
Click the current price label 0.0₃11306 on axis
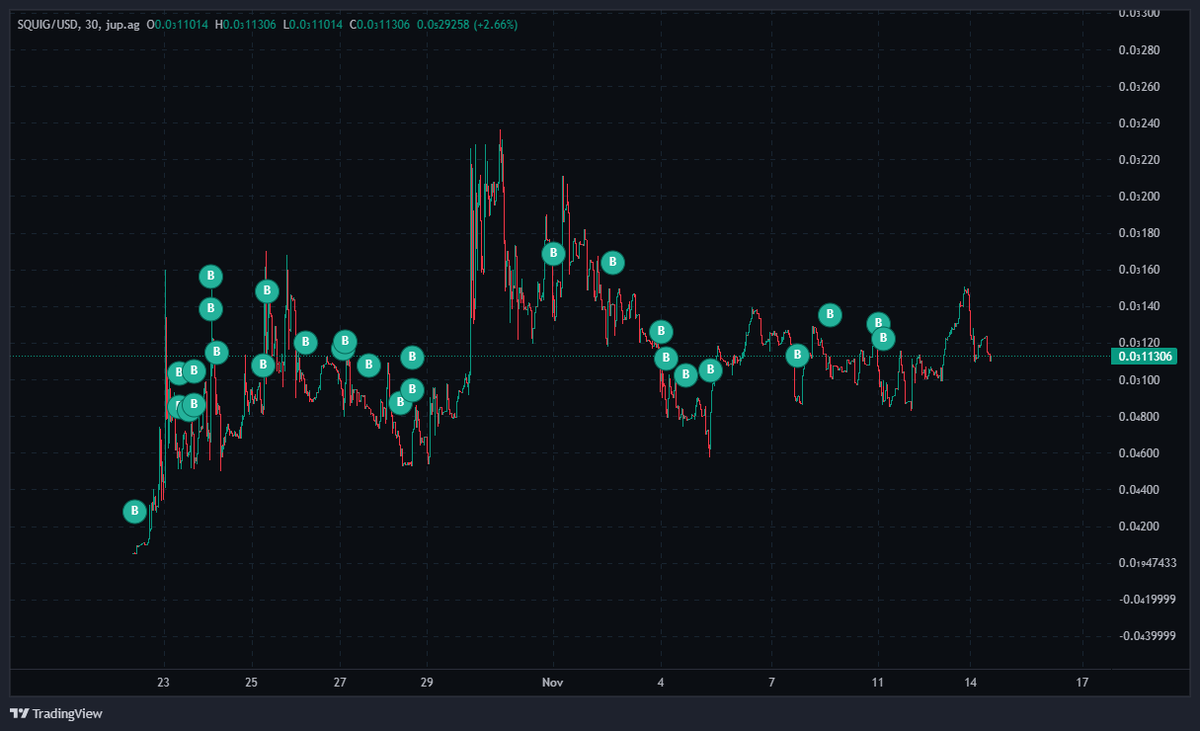(x=1146, y=356)
